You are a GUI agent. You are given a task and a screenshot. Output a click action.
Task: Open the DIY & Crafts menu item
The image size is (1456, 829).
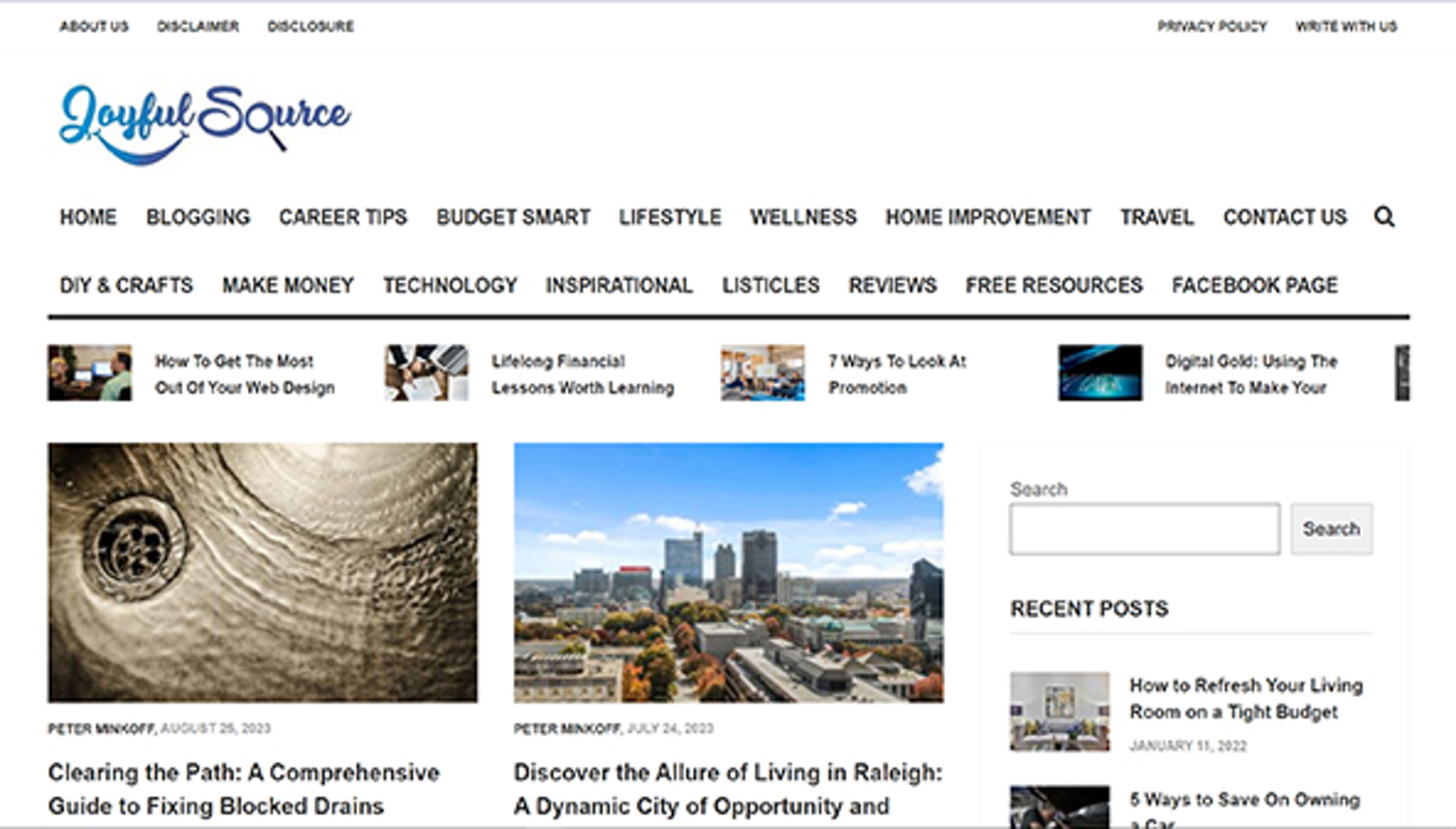(x=126, y=285)
